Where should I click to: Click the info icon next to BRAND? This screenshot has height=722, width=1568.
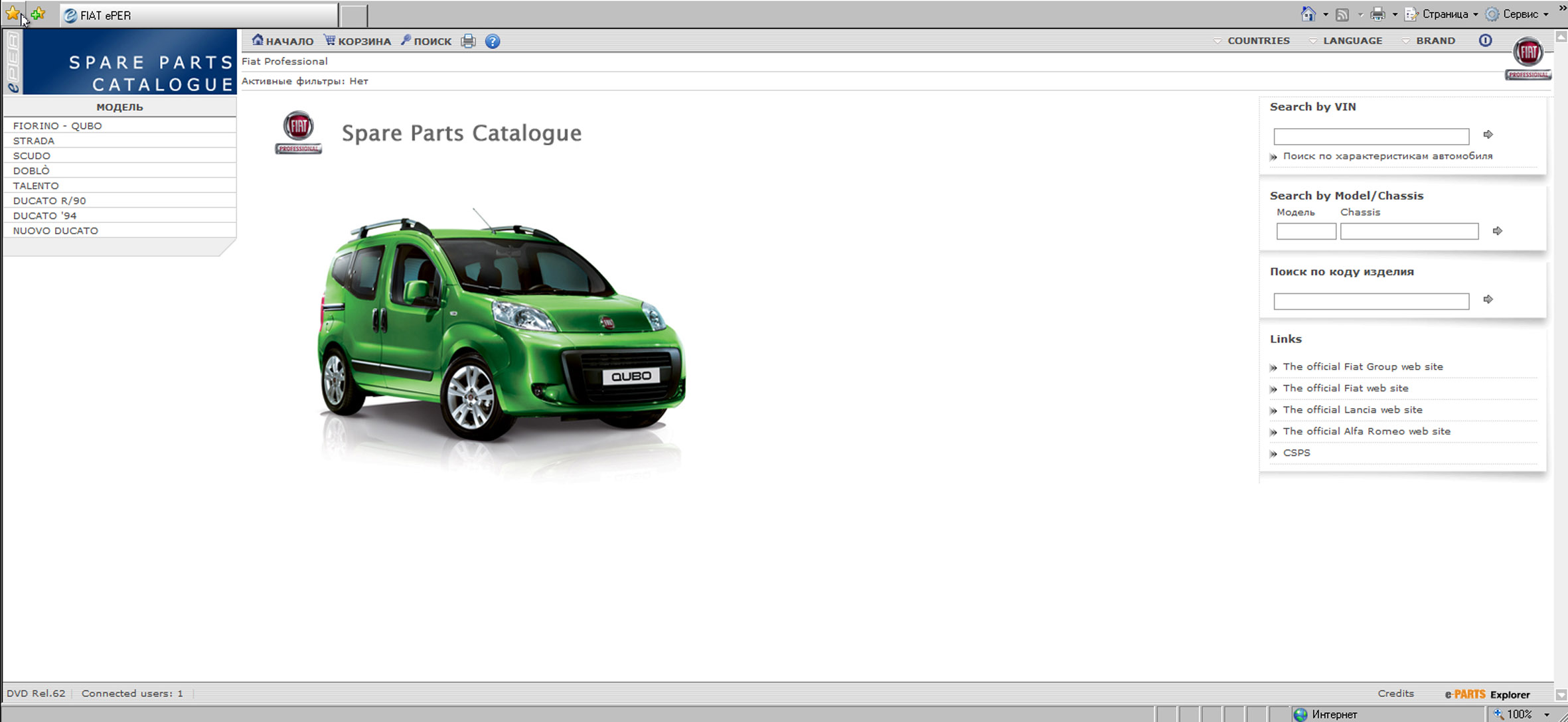coord(1485,40)
